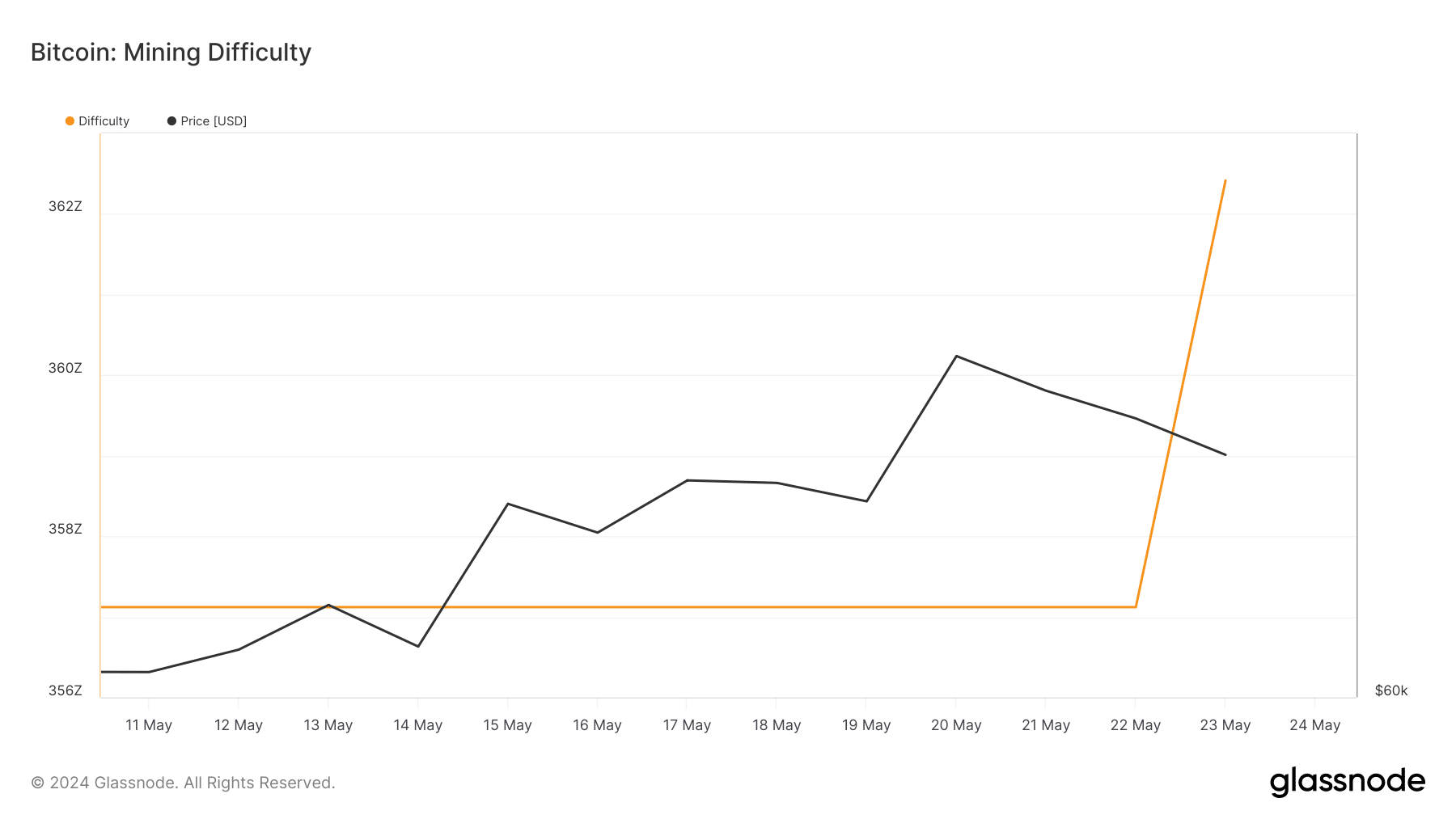Click the price line peak at 20 May
This screenshot has height=819, width=1456.
click(956, 356)
